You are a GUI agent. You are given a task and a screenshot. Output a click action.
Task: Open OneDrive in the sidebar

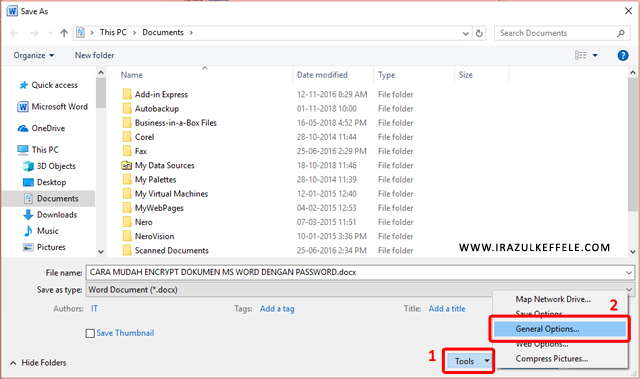tap(41, 128)
